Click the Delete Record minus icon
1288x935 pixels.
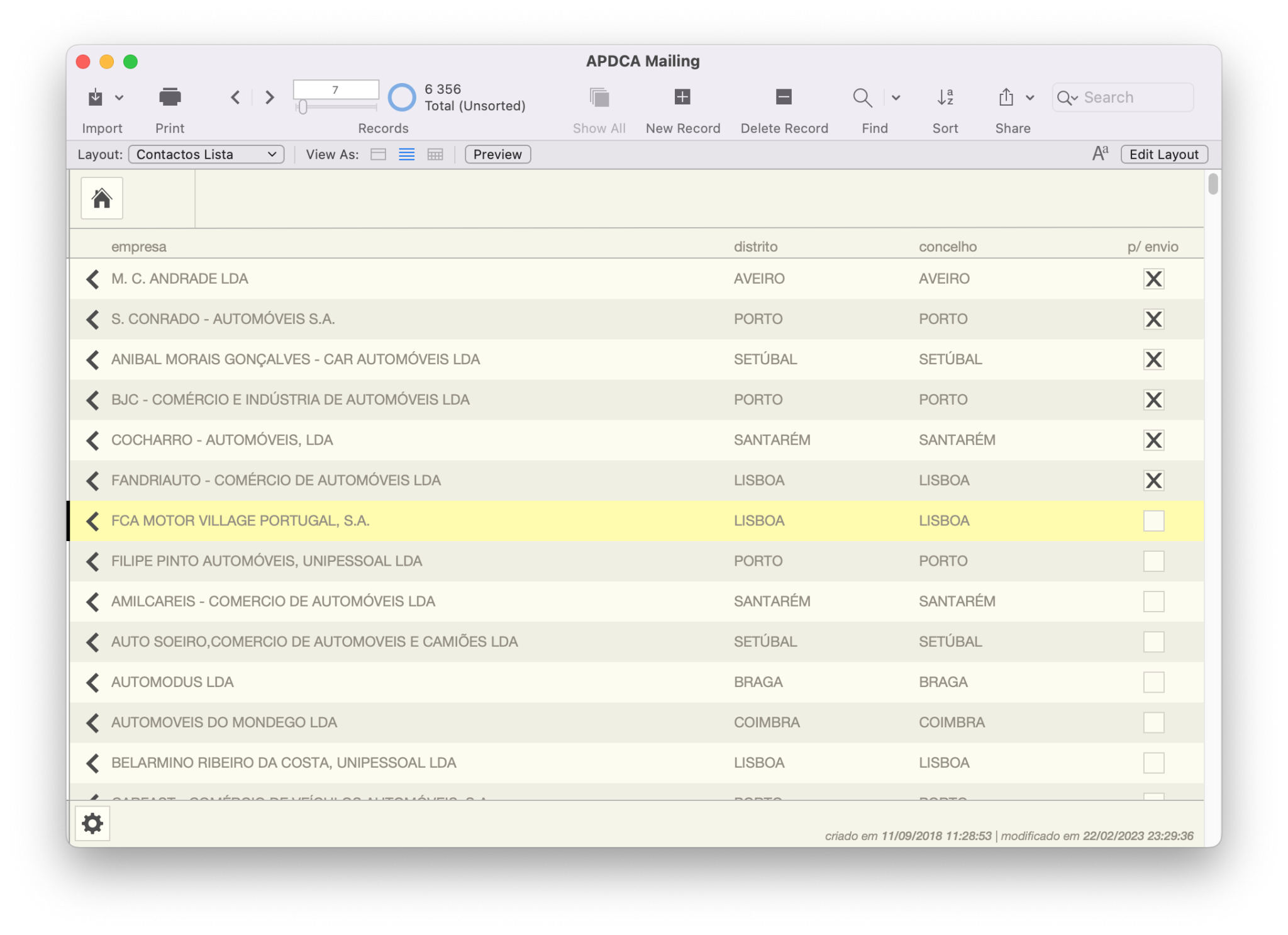click(x=784, y=97)
